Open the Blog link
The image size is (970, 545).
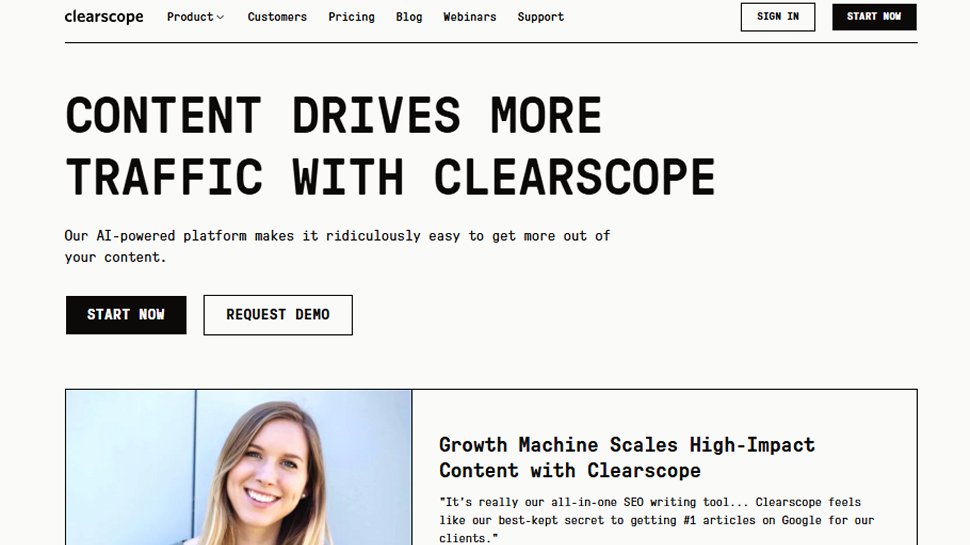click(409, 17)
